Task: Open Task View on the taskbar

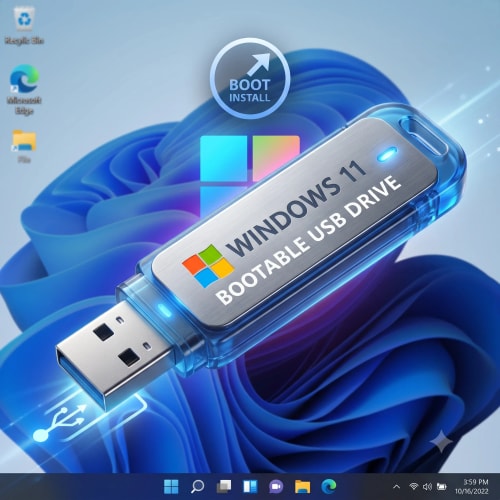Action: pos(224,486)
